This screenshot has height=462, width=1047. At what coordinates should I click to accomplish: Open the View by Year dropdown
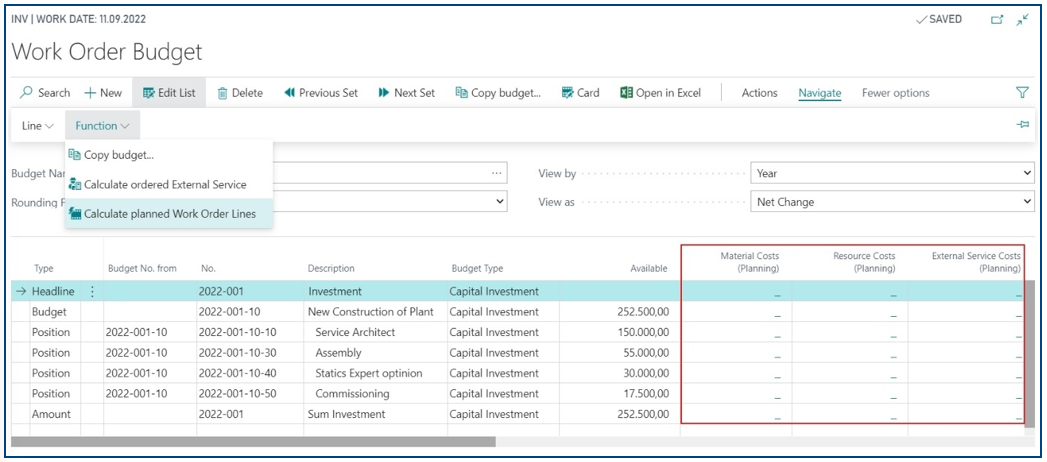coord(892,173)
